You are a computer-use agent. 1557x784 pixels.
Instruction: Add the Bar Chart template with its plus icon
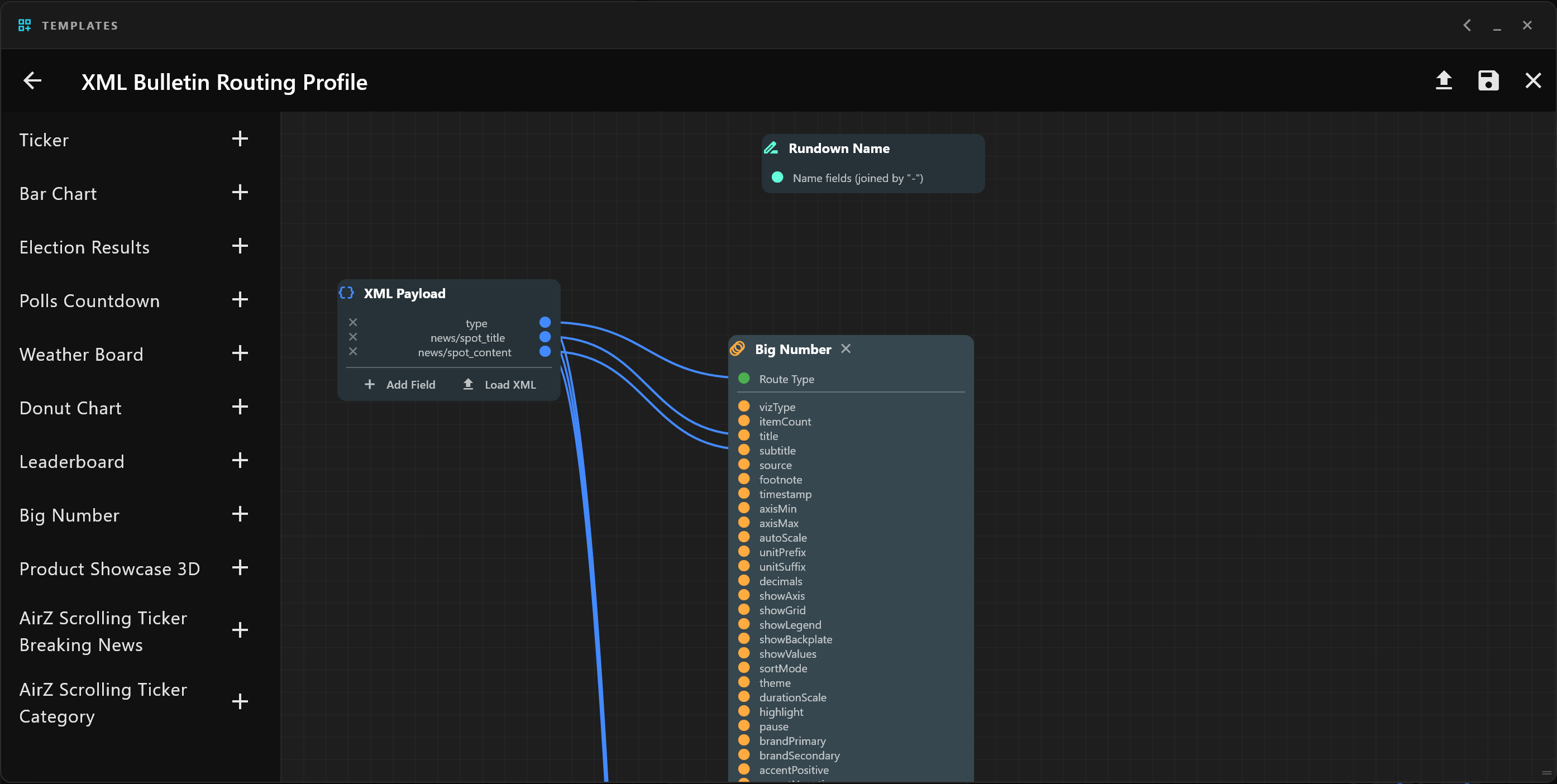(x=240, y=192)
